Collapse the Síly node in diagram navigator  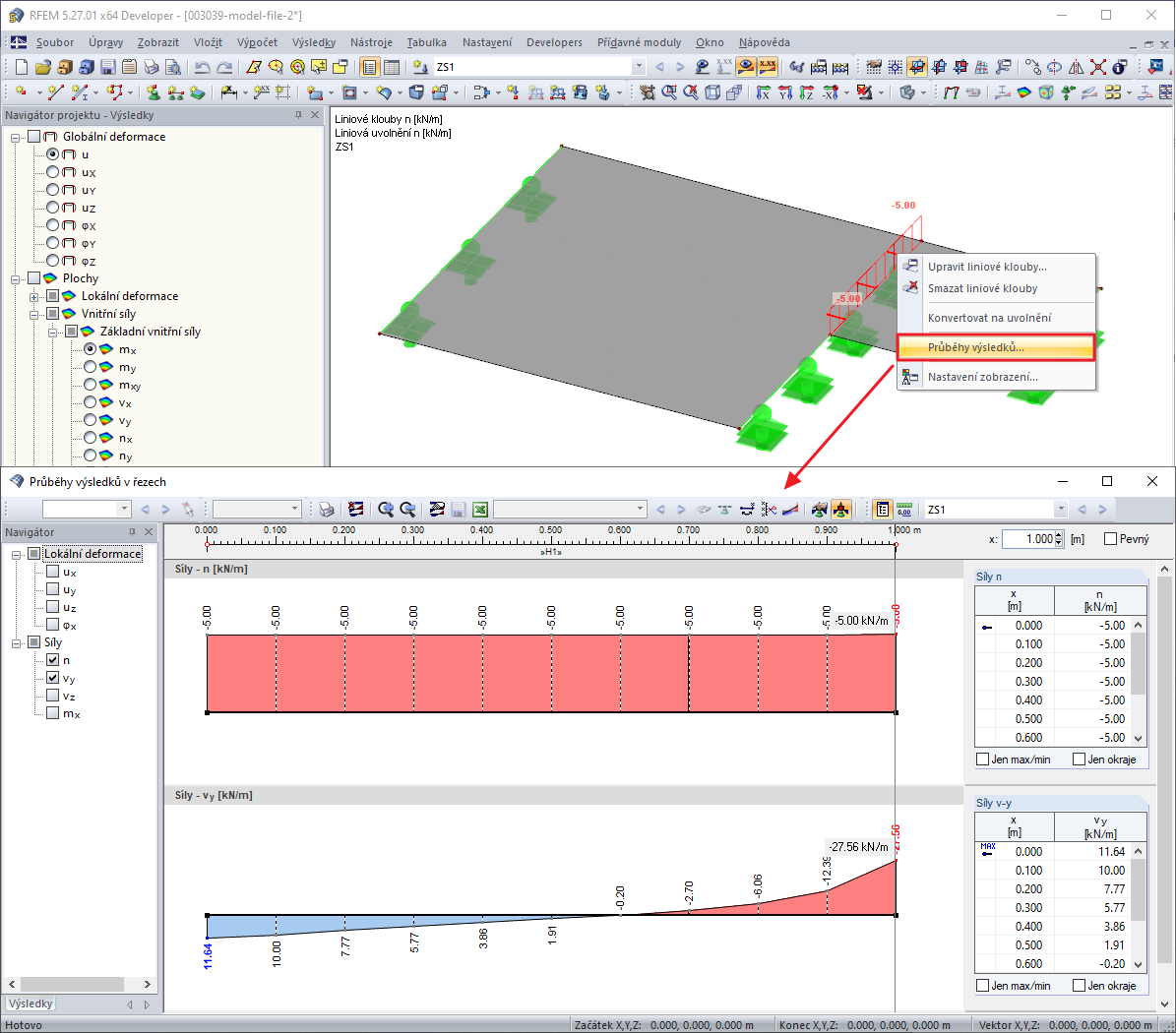point(16,644)
